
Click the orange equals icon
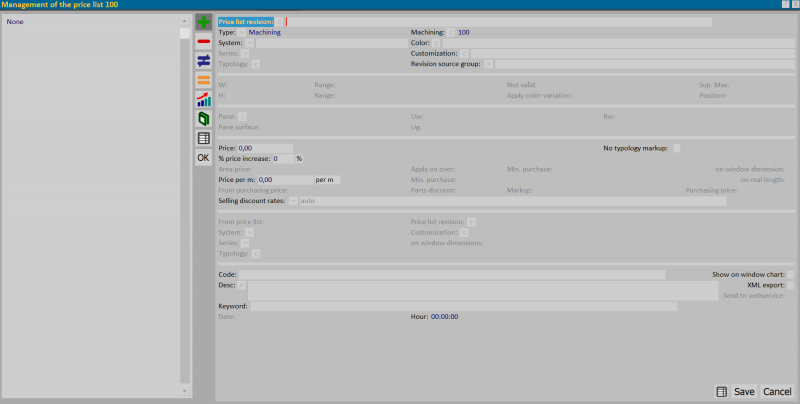pyautogui.click(x=204, y=80)
